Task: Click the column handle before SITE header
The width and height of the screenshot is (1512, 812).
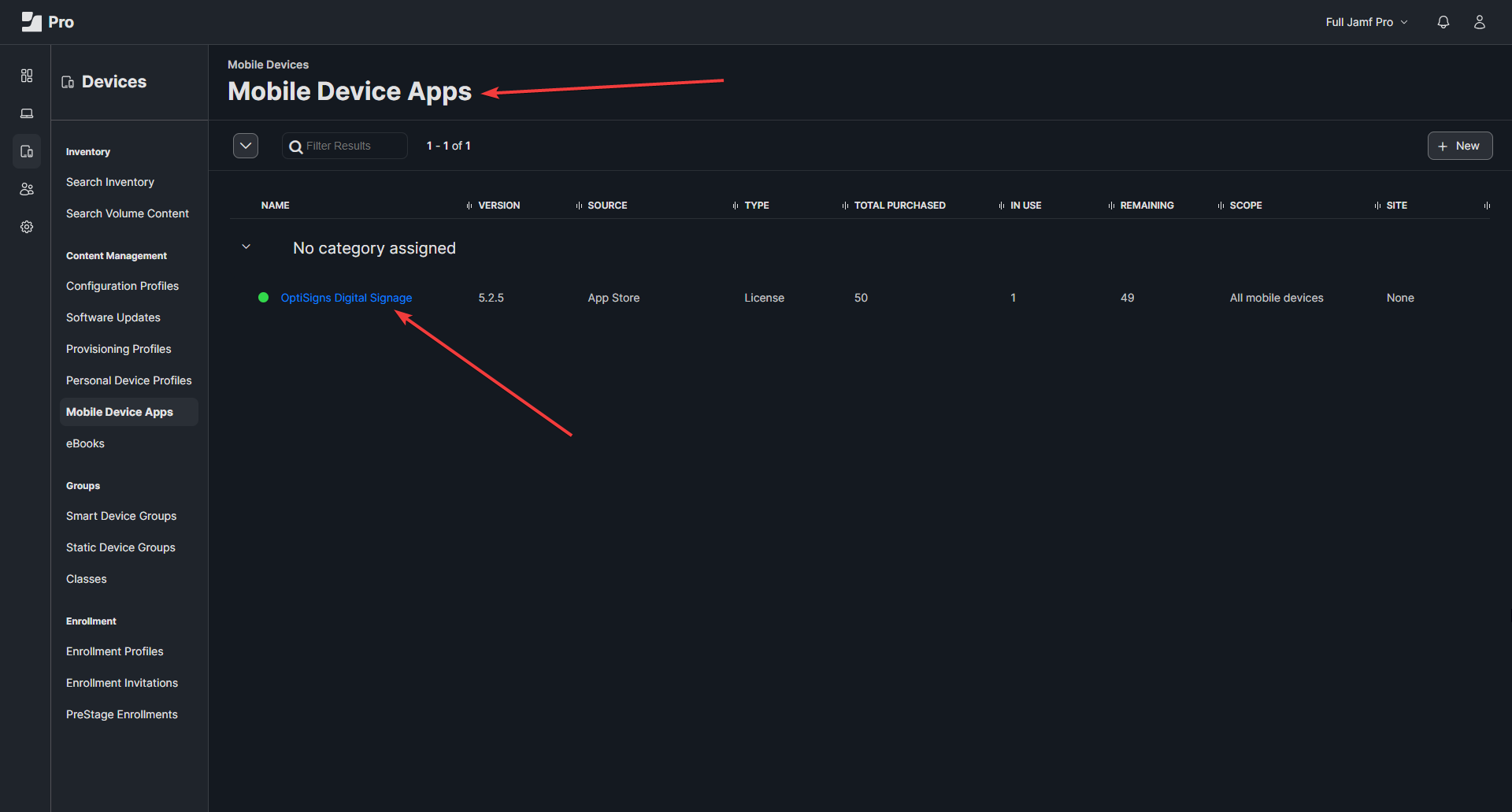Action: tap(1377, 206)
